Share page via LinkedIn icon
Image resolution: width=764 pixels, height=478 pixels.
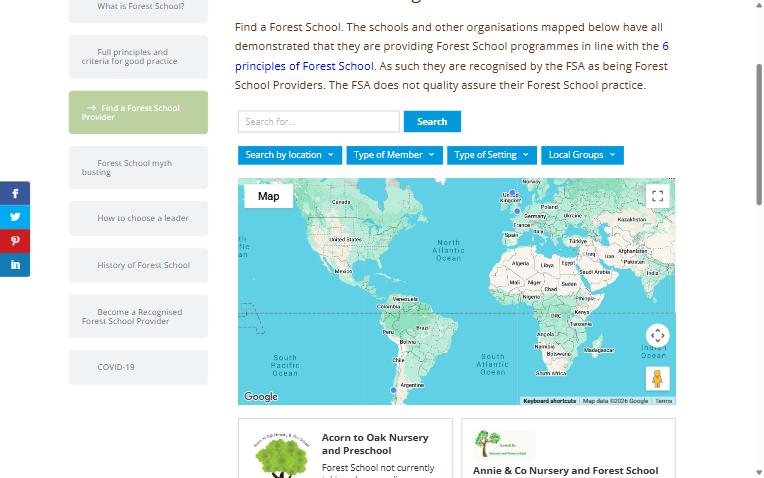pyautogui.click(x=15, y=265)
